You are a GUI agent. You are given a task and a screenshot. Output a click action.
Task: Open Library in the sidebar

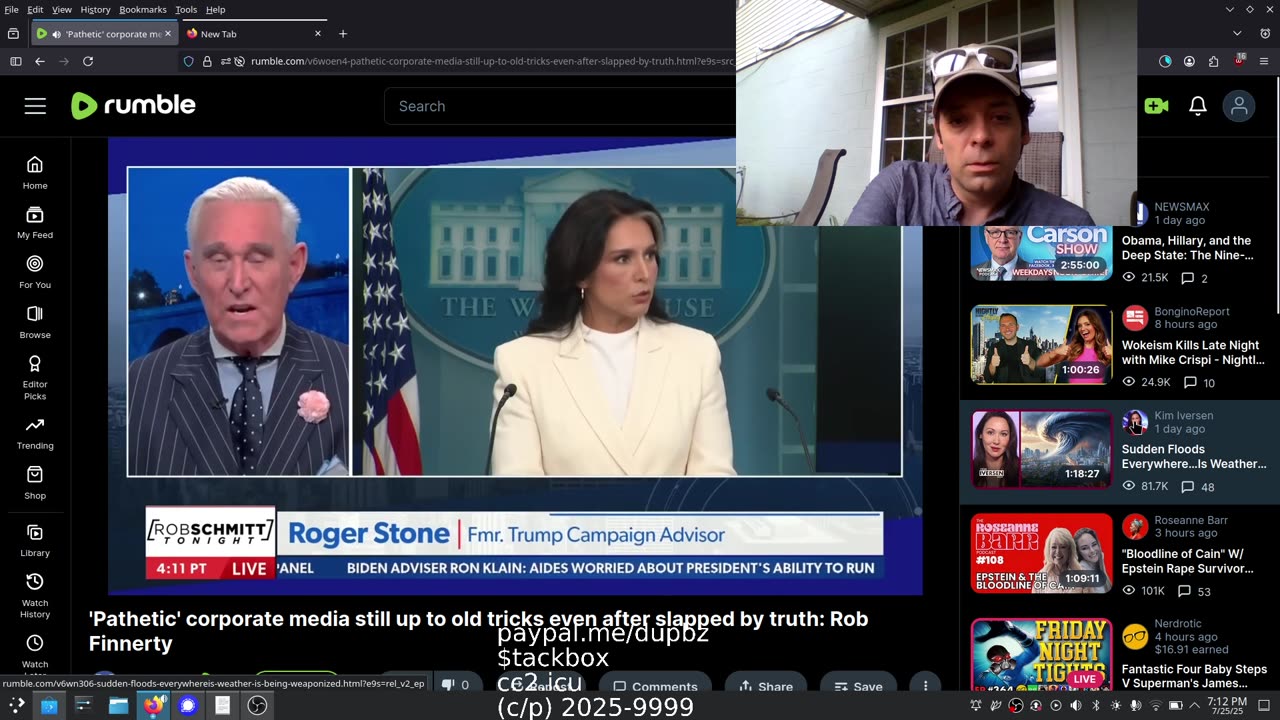pyautogui.click(x=35, y=540)
